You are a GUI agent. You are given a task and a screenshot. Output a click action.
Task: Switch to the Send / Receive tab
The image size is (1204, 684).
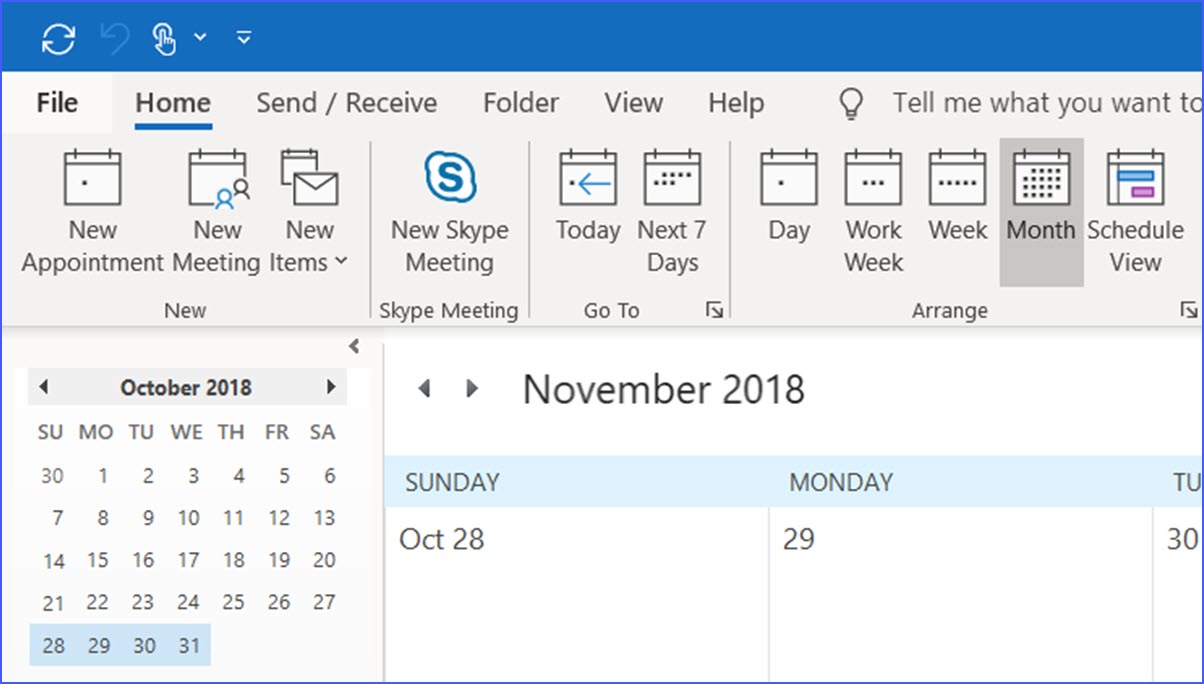346,103
